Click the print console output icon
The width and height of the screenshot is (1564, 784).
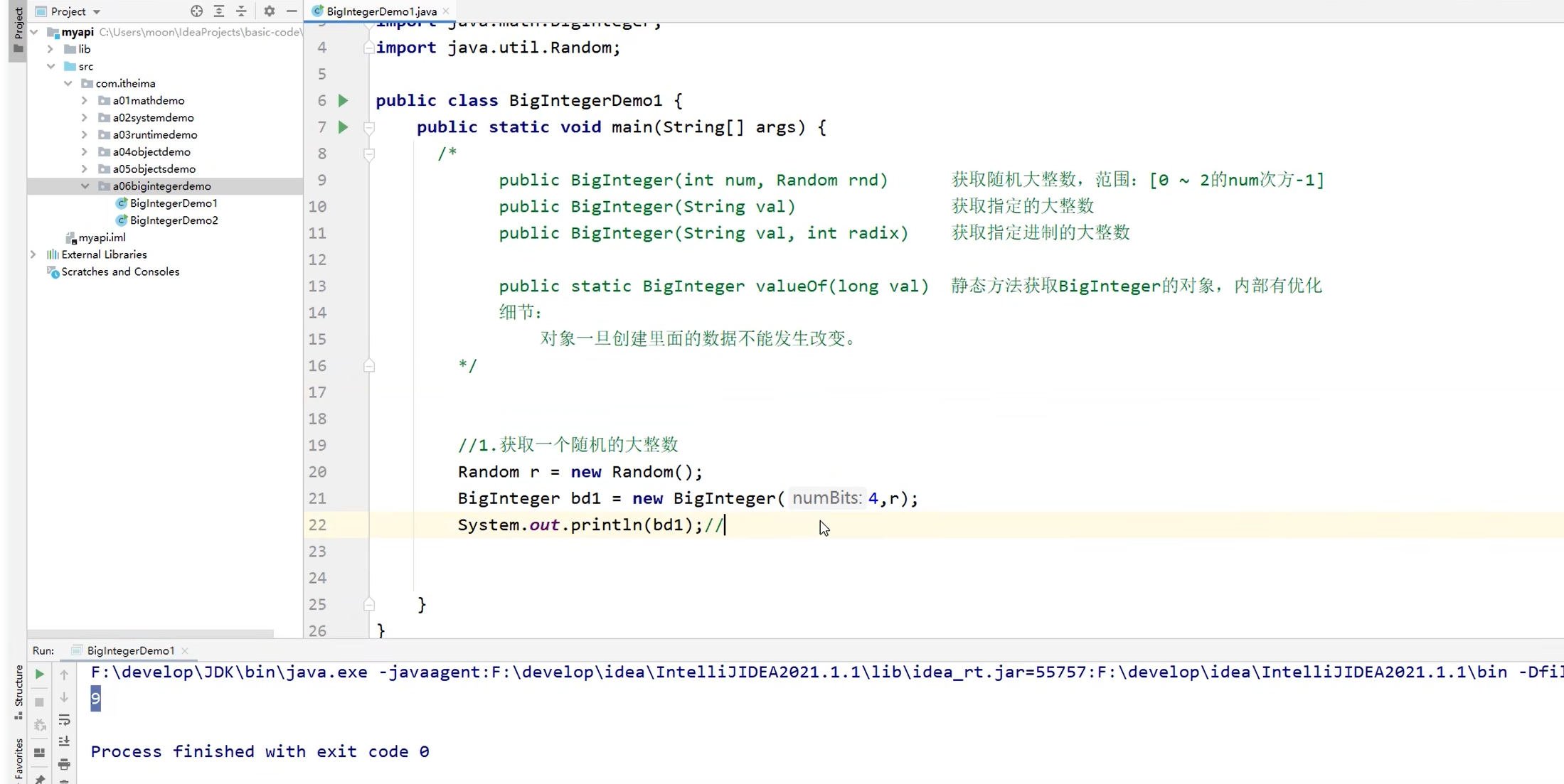[x=64, y=765]
